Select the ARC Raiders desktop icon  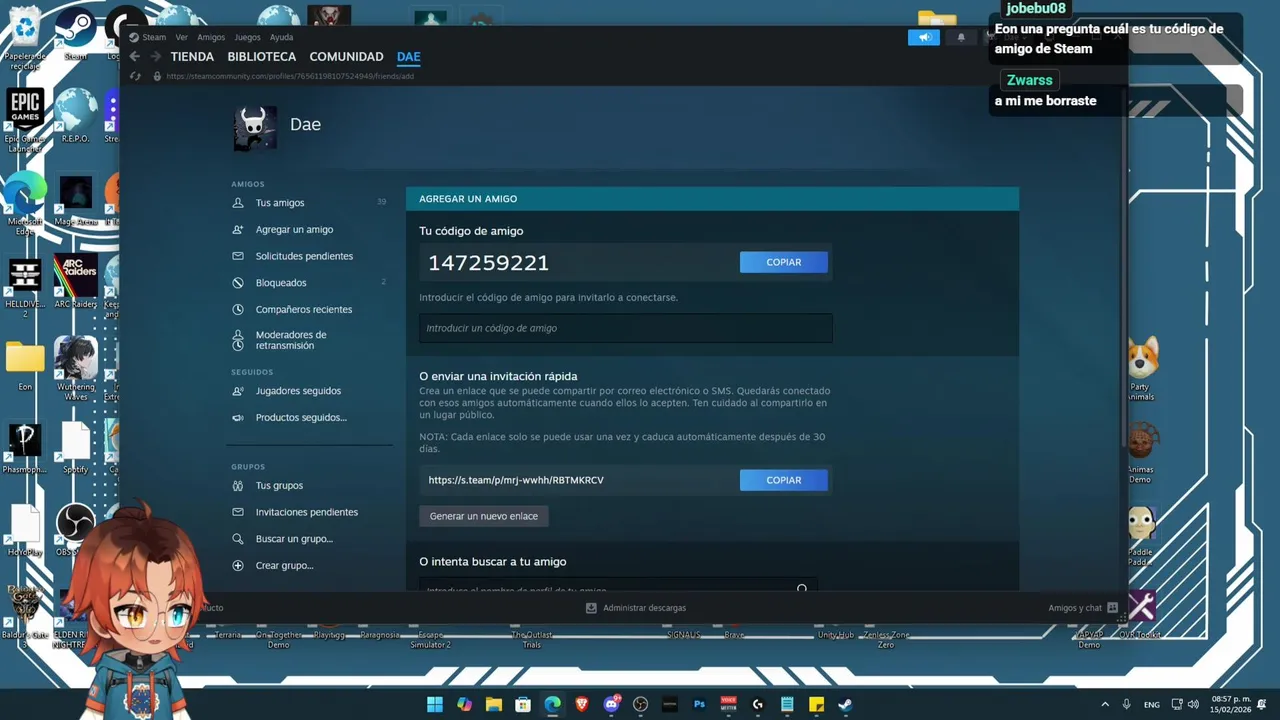pos(75,283)
